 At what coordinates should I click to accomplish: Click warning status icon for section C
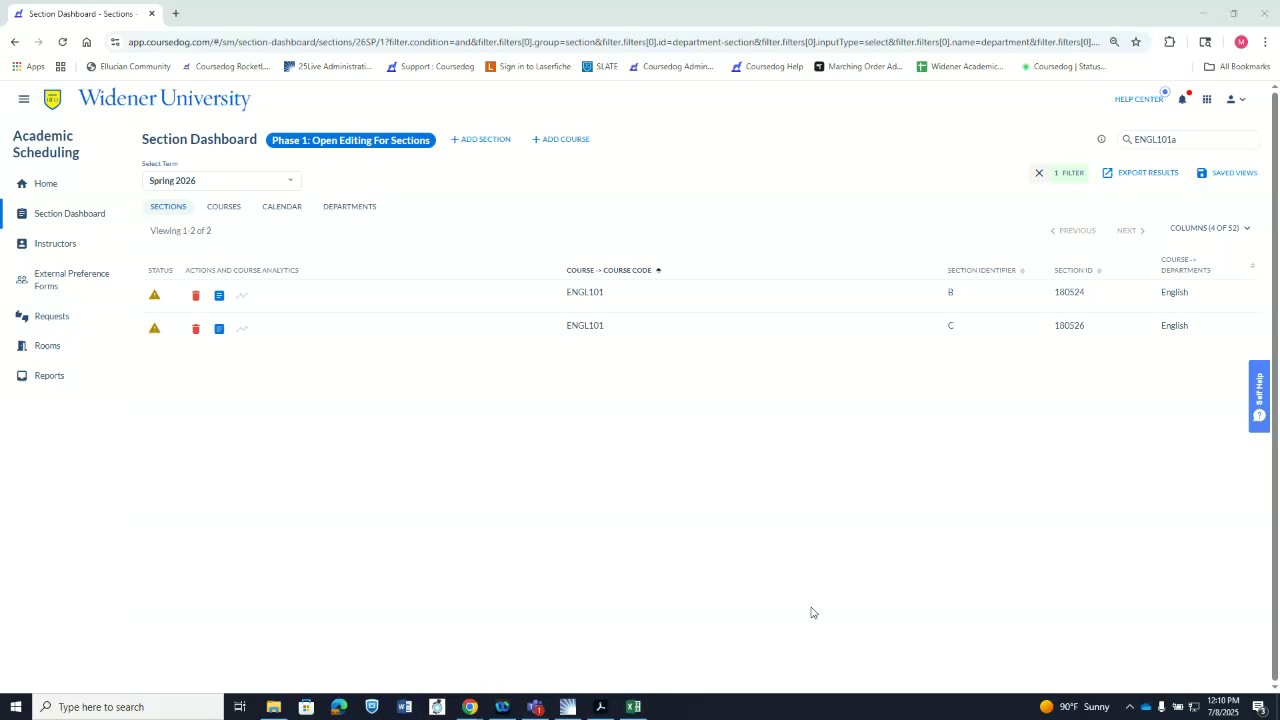click(154, 328)
